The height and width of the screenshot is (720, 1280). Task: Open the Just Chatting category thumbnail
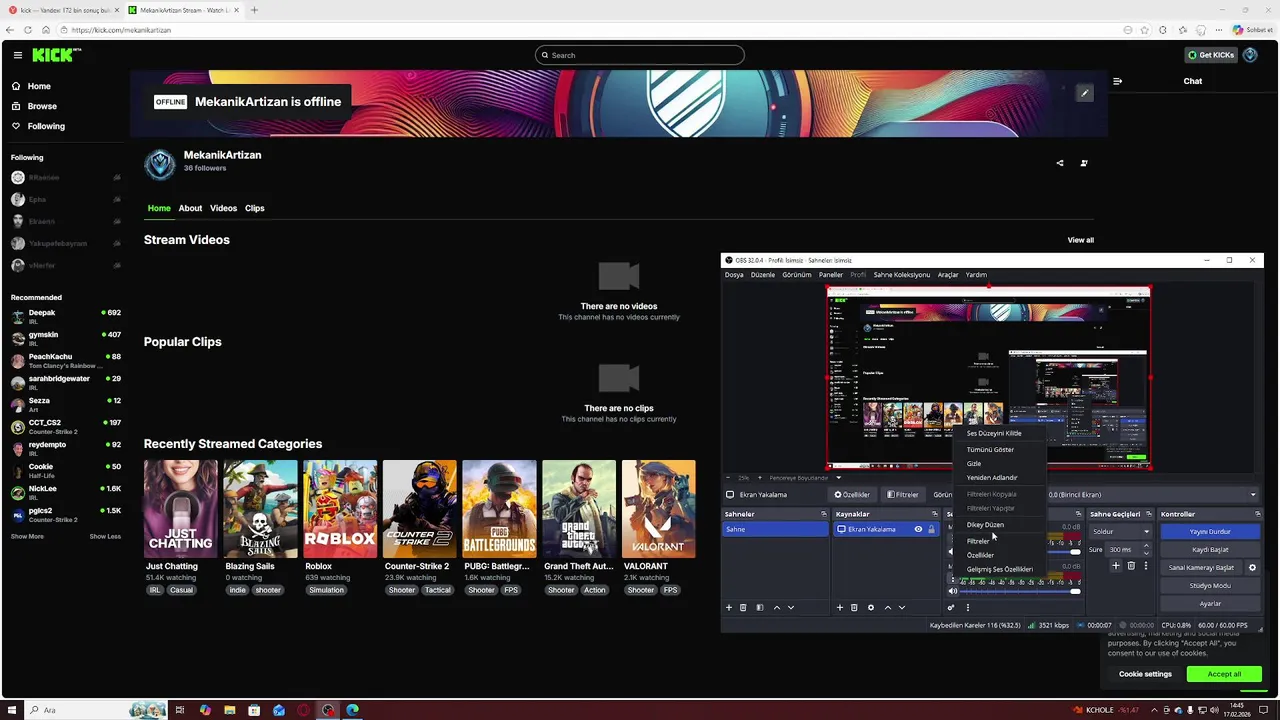coord(181,508)
